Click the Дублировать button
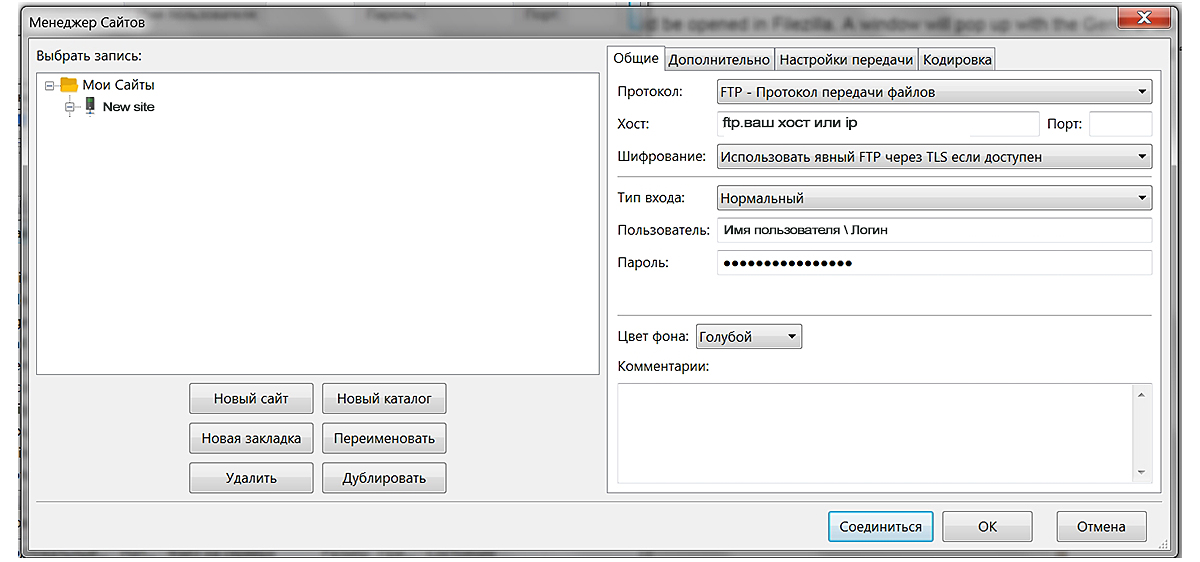This screenshot has width=1200, height=562. (x=384, y=478)
